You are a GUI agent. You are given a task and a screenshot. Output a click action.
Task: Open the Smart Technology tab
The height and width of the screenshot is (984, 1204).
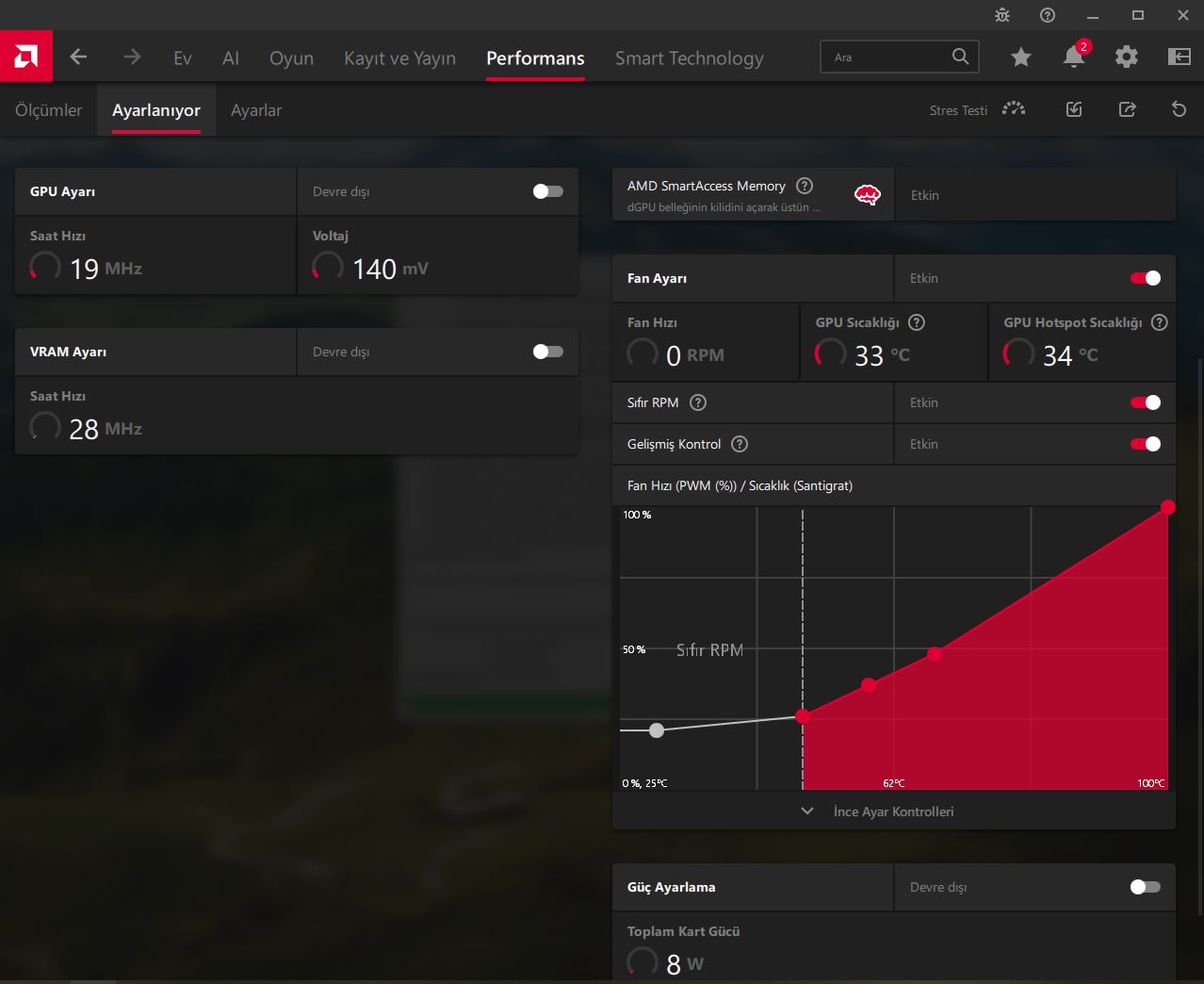click(x=690, y=58)
